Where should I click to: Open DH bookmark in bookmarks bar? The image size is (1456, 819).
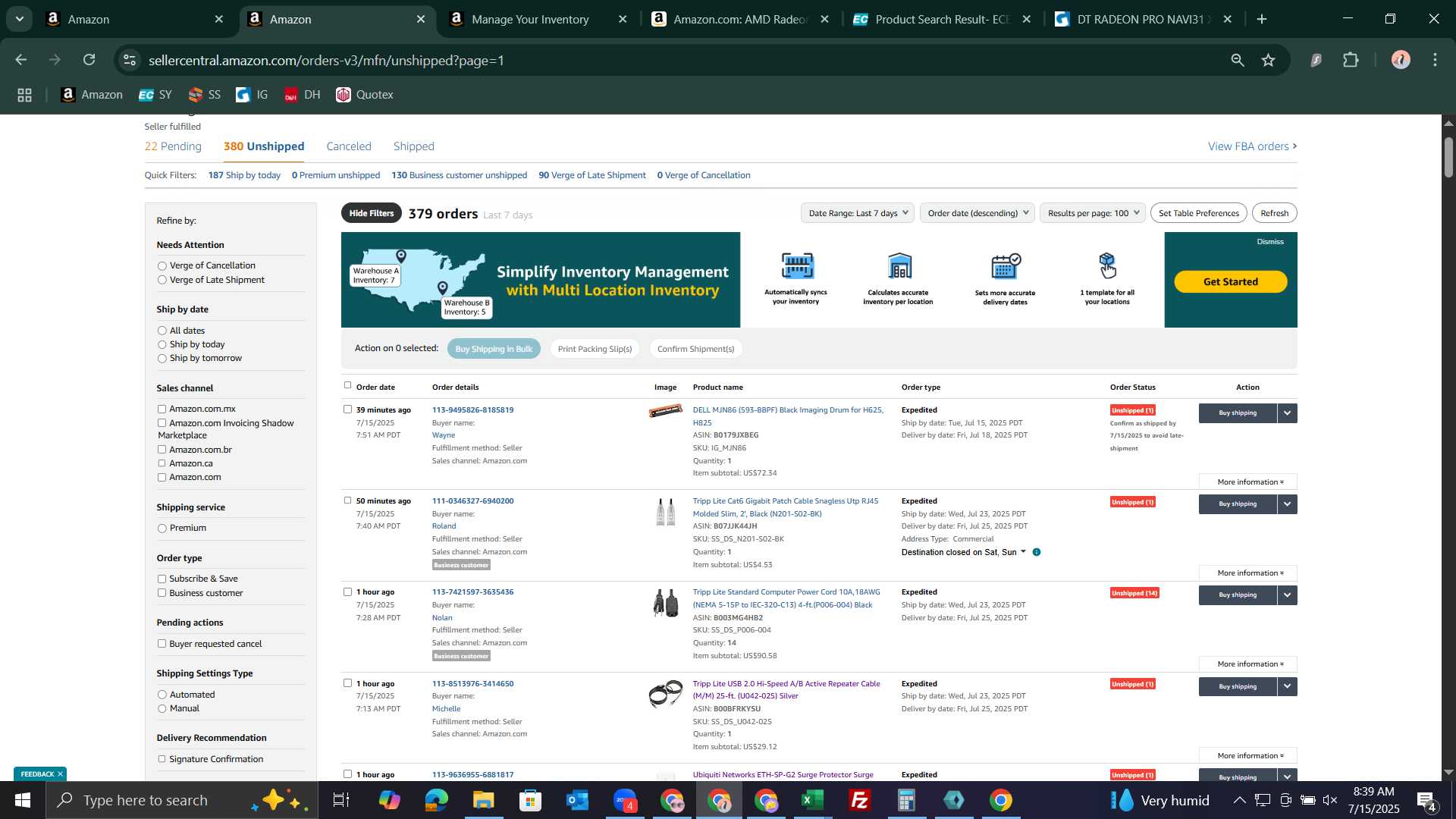302,95
